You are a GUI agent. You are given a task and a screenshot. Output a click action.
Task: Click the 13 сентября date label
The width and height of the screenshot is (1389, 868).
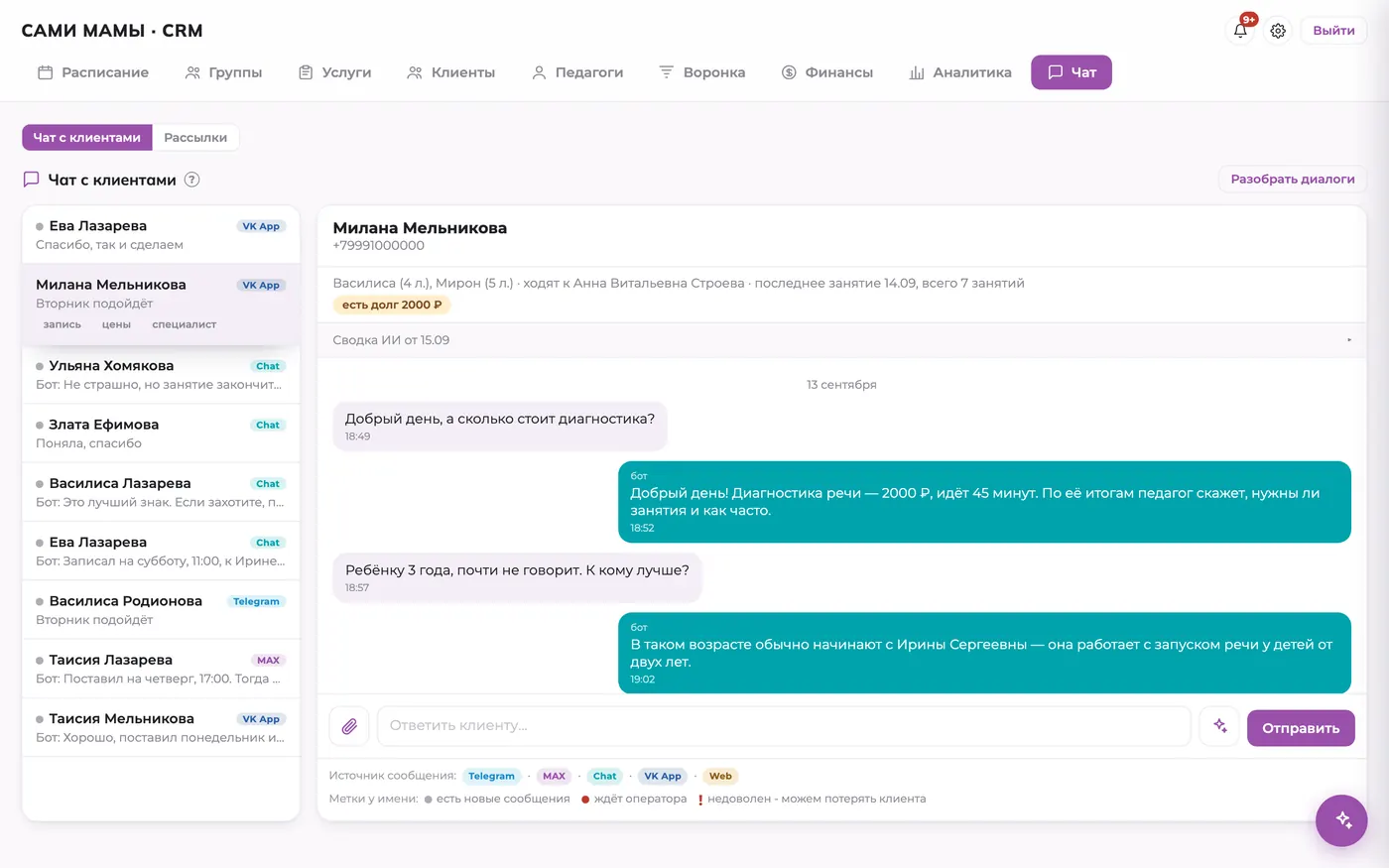tap(841, 385)
